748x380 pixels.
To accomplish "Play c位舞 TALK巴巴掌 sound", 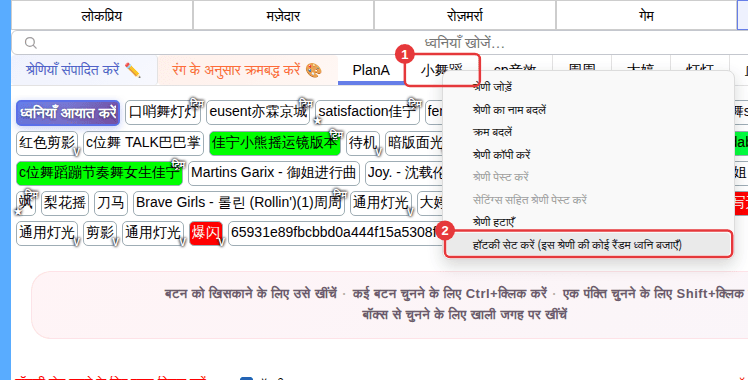I will click(143, 143).
